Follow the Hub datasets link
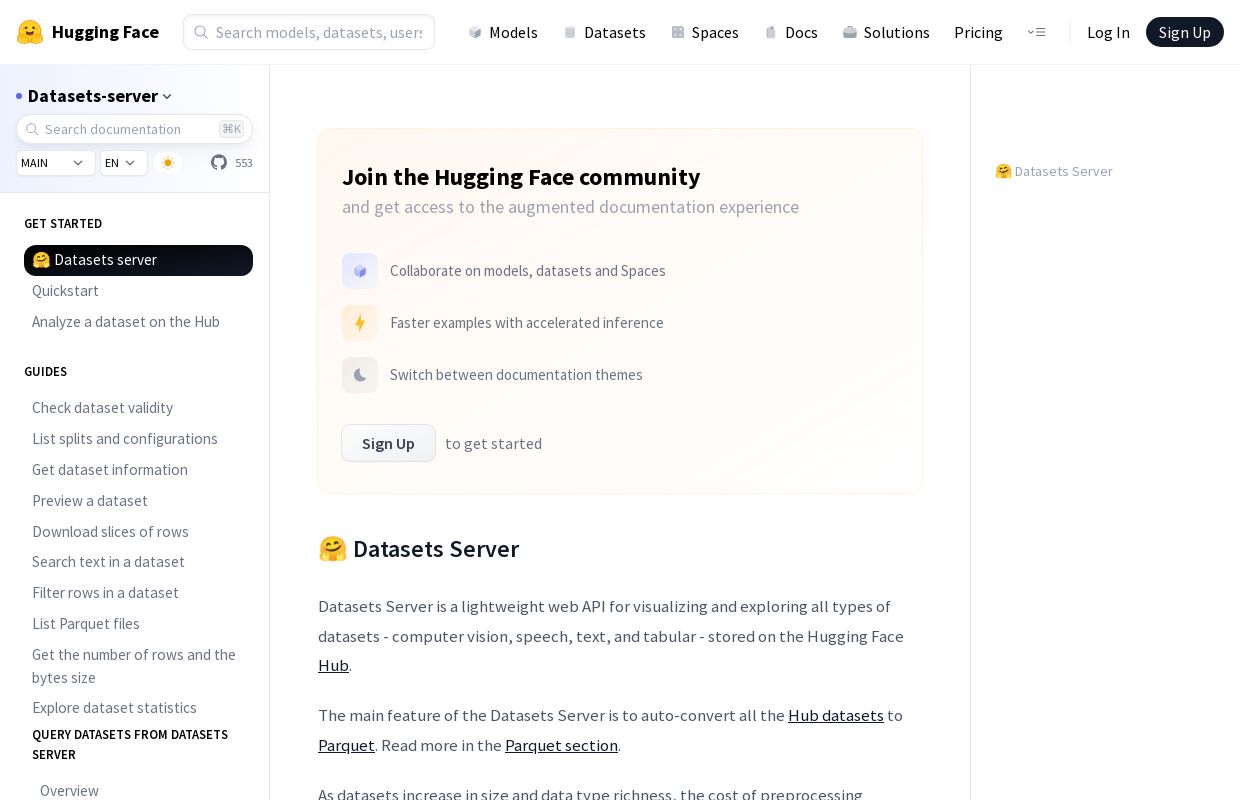Screen dimensions: 1240x800 836,716
